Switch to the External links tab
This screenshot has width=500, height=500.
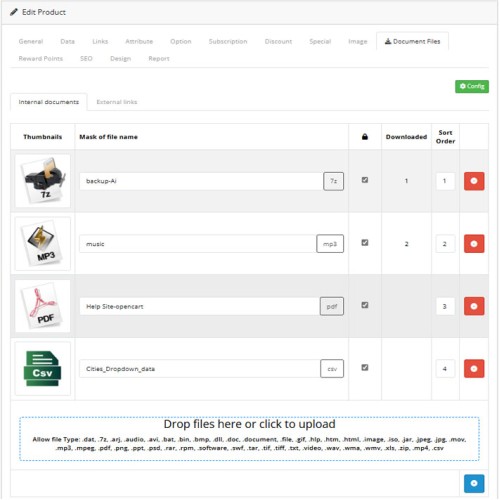(117, 102)
